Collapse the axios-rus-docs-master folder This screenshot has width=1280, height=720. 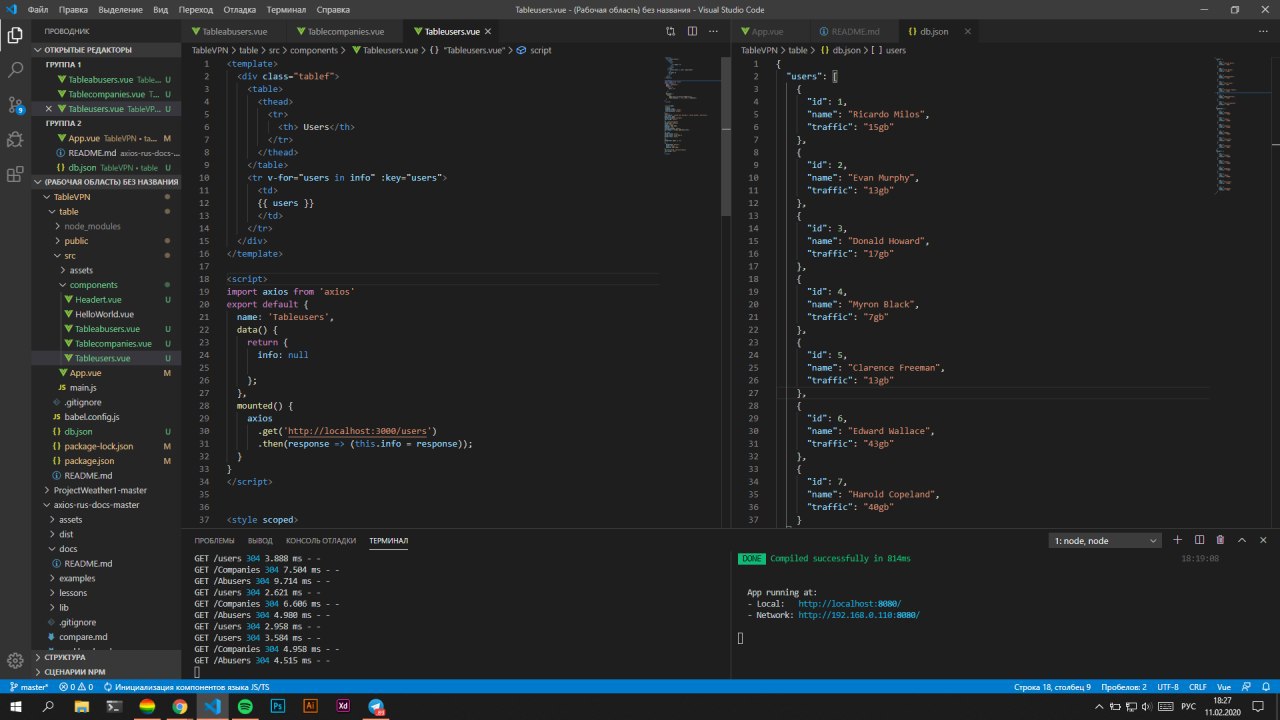[106, 505]
